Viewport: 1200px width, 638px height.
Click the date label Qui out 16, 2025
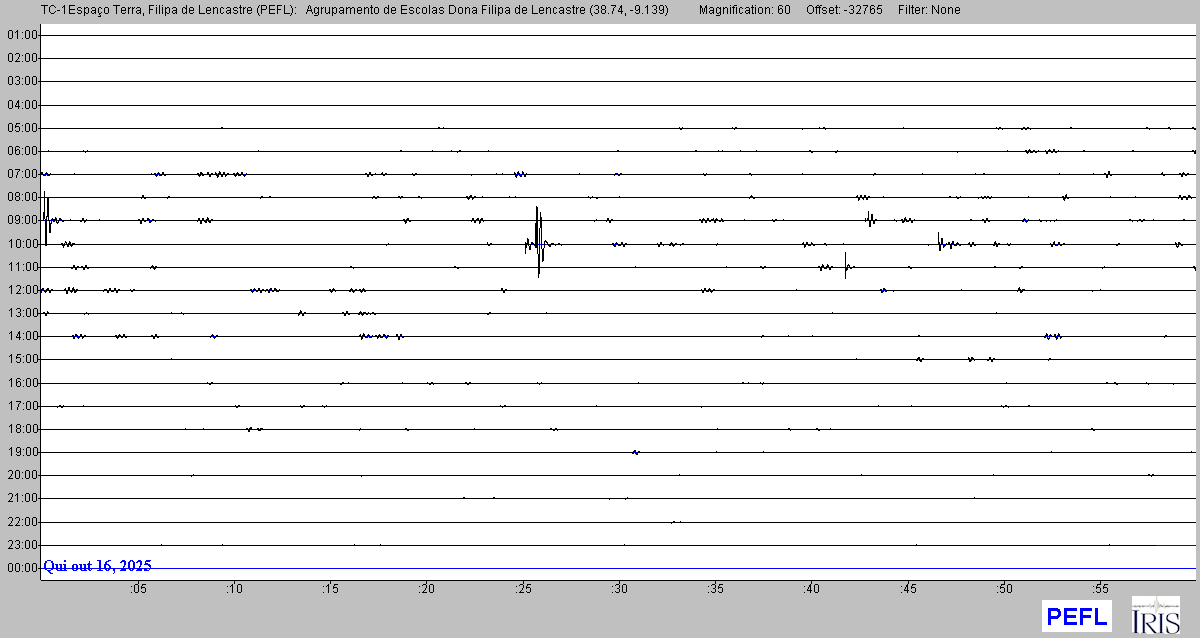98,566
